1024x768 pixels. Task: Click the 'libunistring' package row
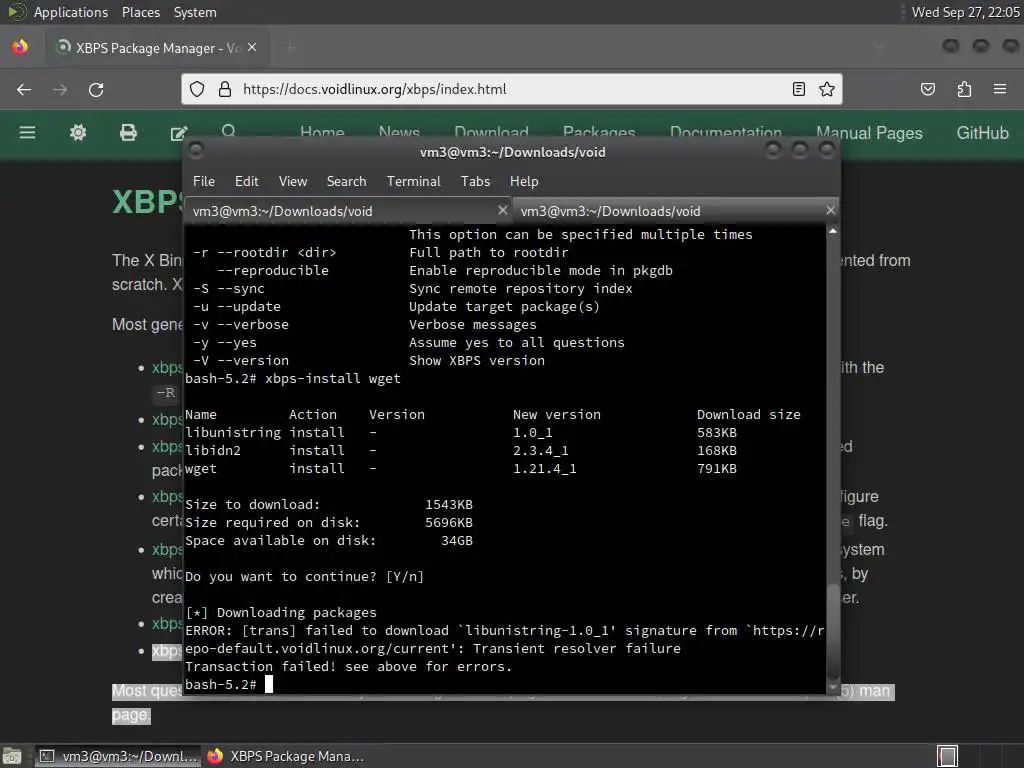click(x=461, y=433)
